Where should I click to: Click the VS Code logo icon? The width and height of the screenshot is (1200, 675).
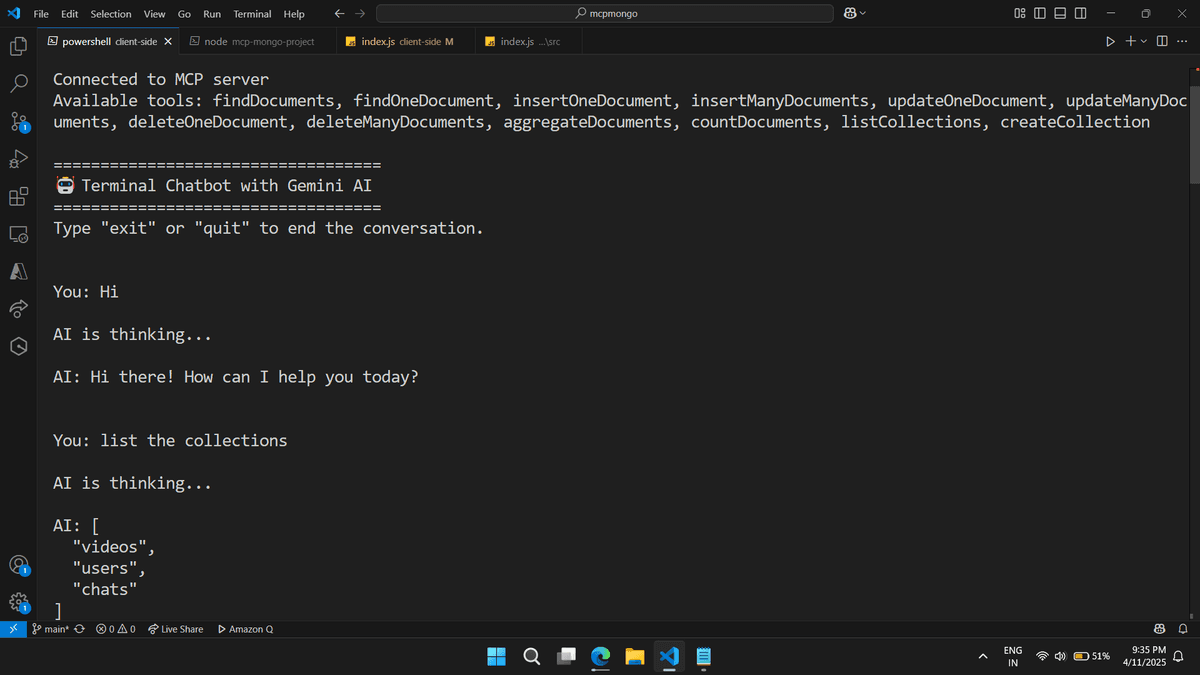pos(12,14)
